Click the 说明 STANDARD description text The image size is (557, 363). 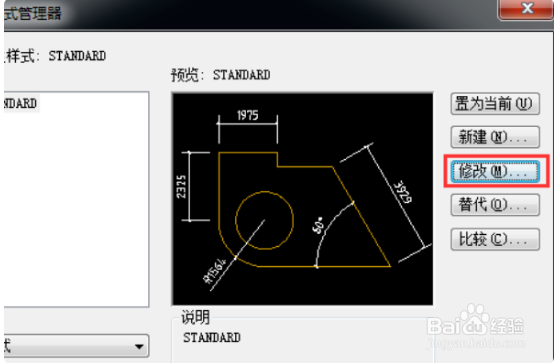[x=212, y=337]
